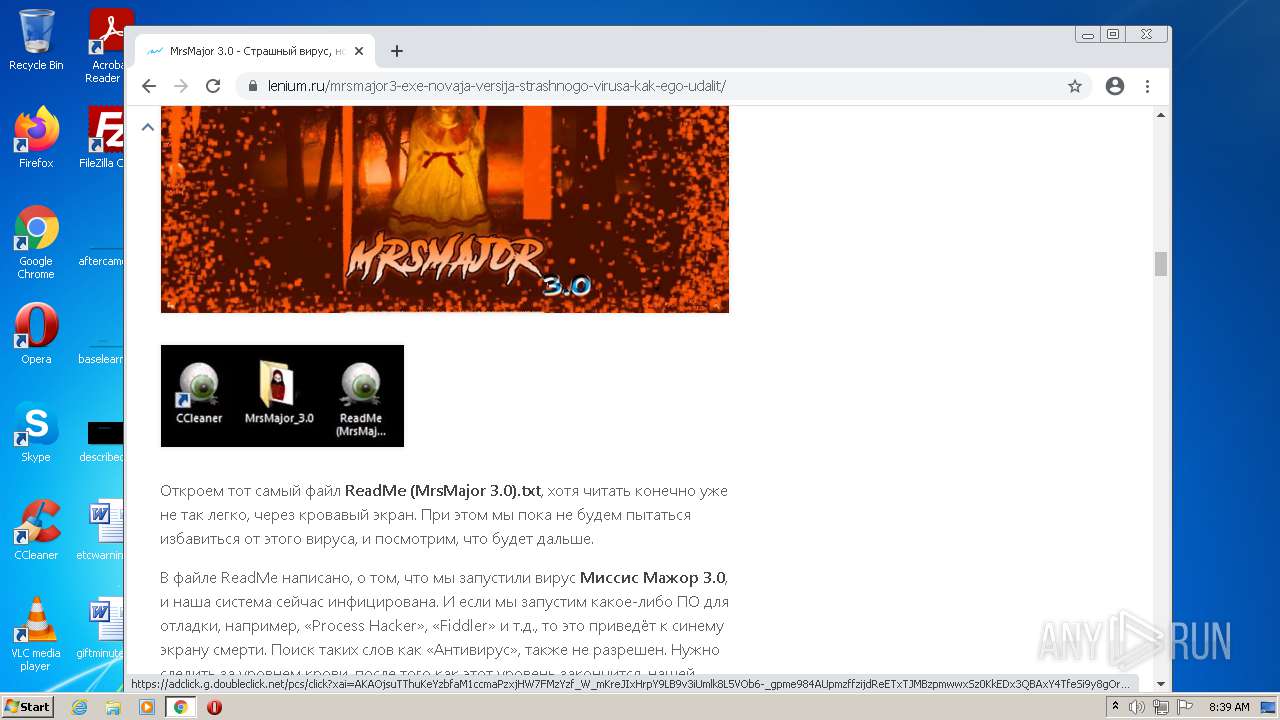The height and width of the screenshot is (720, 1280).
Task: Open the Chrome profile account icon
Action: 1115,86
